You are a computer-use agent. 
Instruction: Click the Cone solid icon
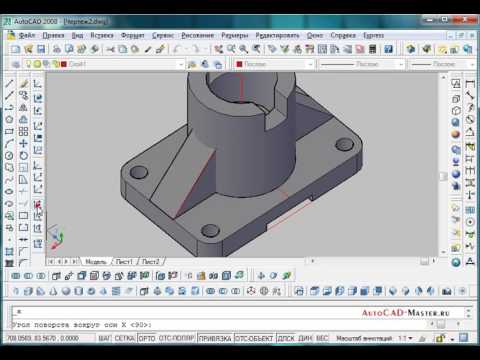click(x=53, y=291)
